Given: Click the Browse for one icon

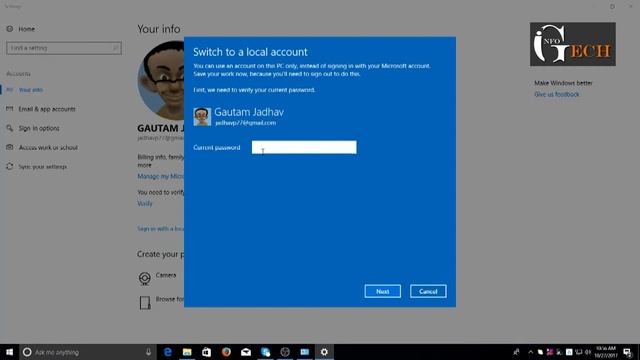Looking at the screenshot, I should tap(145, 302).
